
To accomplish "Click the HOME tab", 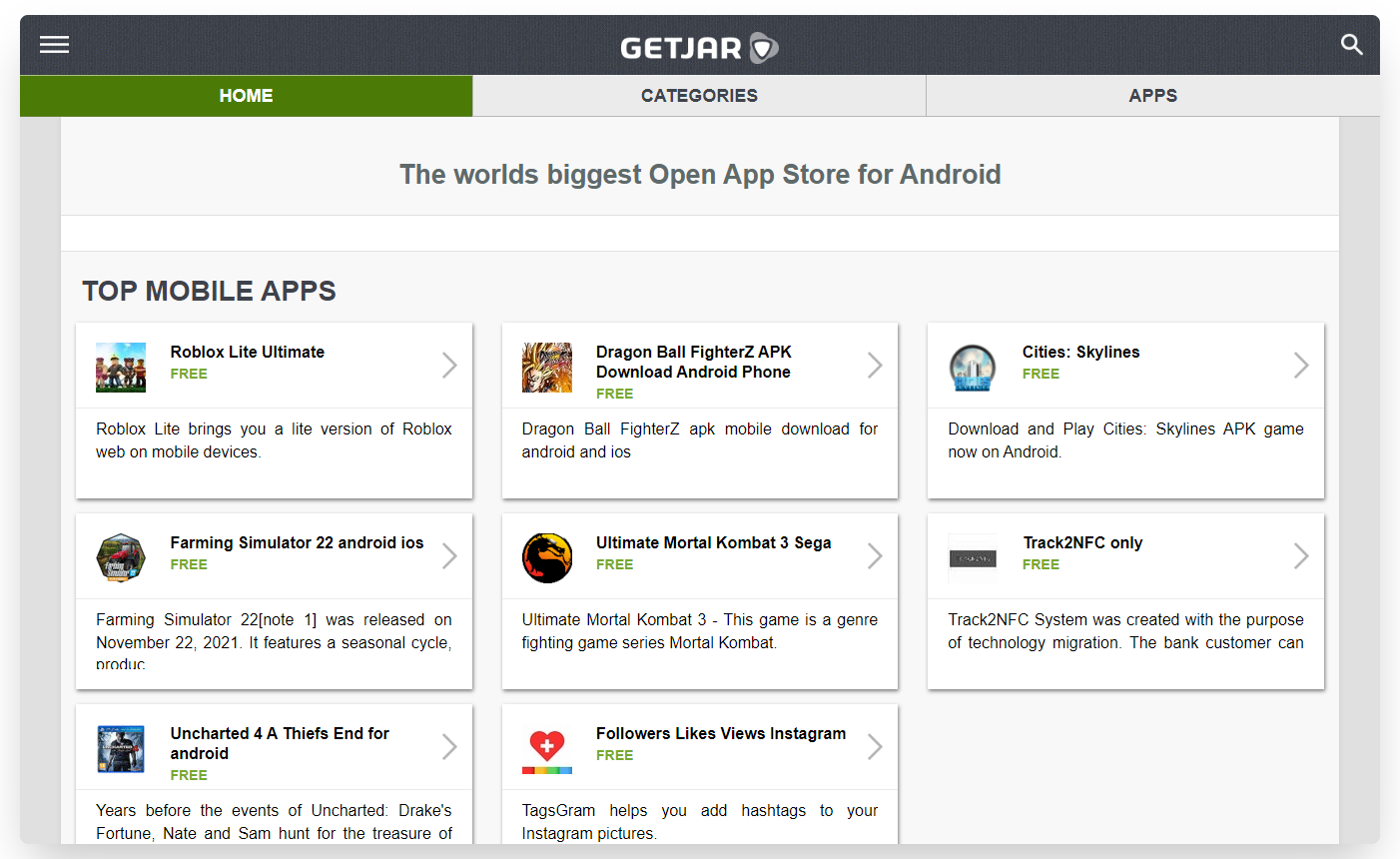I will (246, 95).
